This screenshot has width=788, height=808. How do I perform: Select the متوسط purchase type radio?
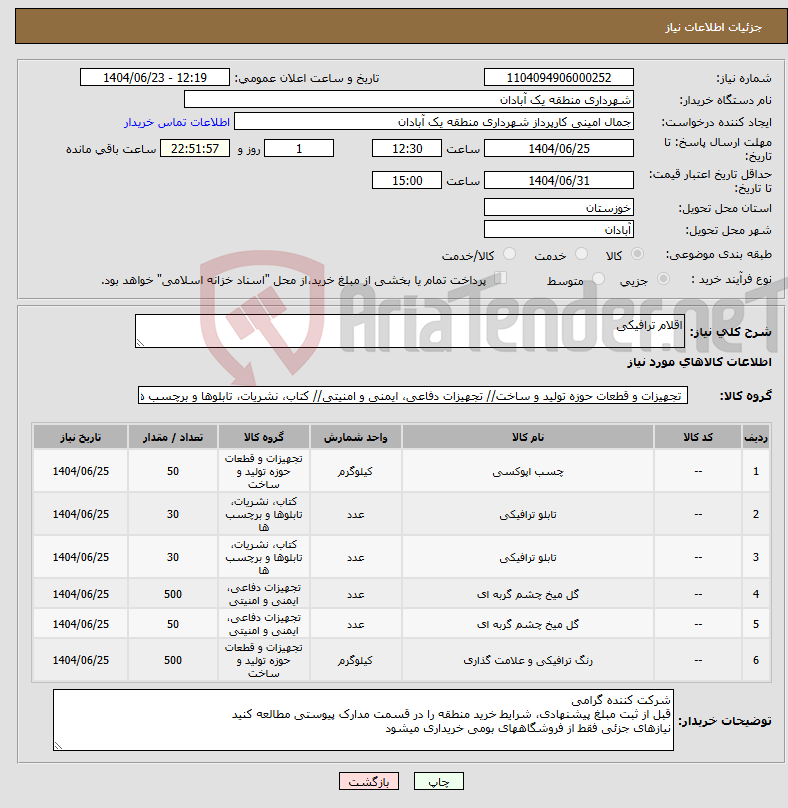598,279
